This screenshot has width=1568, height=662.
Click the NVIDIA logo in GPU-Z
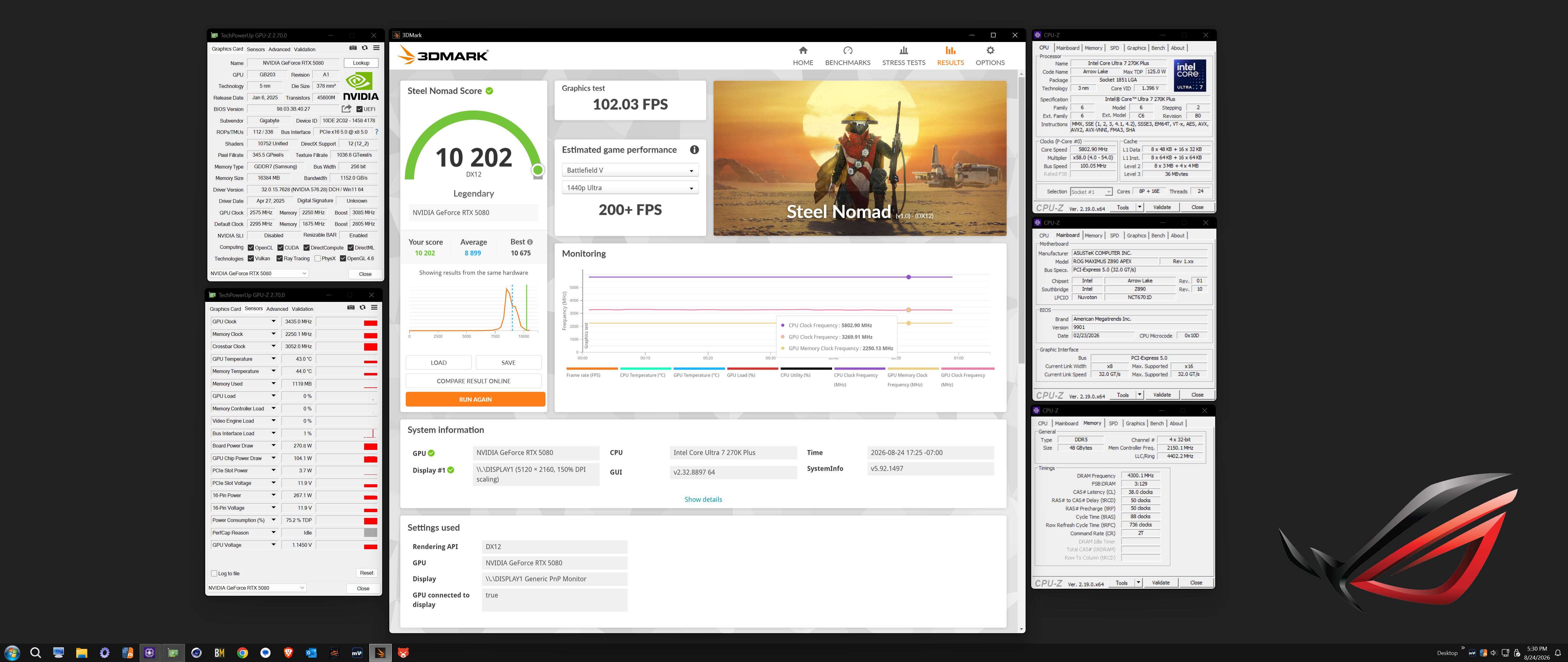361,86
